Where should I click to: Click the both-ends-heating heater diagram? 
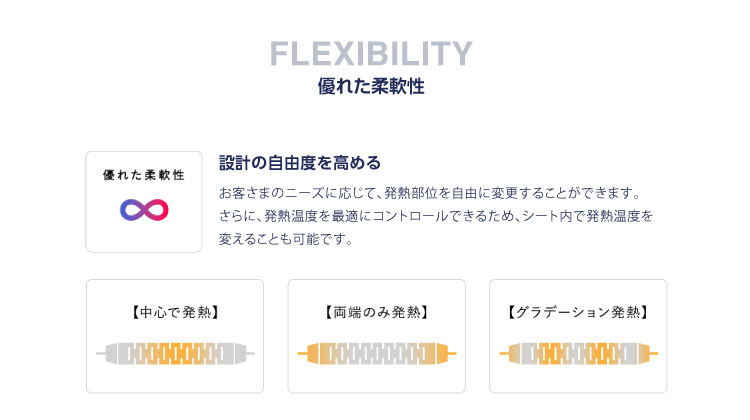click(376, 354)
